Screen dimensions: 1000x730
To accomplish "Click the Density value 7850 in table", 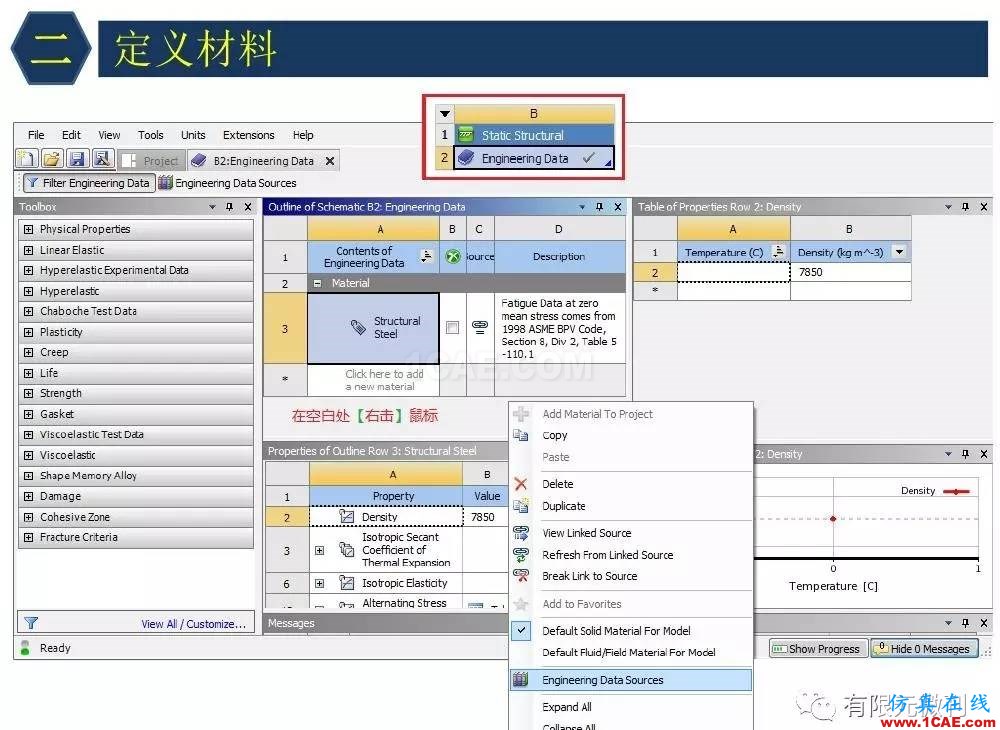I will click(x=850, y=272).
